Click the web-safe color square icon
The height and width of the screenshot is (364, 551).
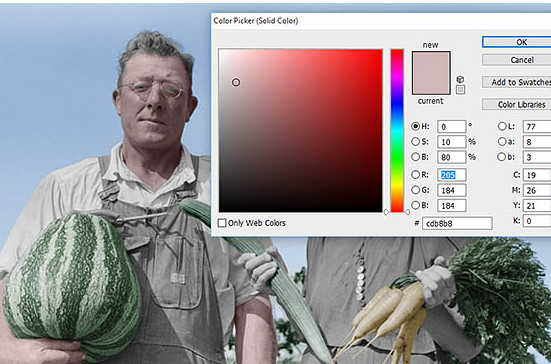460,90
